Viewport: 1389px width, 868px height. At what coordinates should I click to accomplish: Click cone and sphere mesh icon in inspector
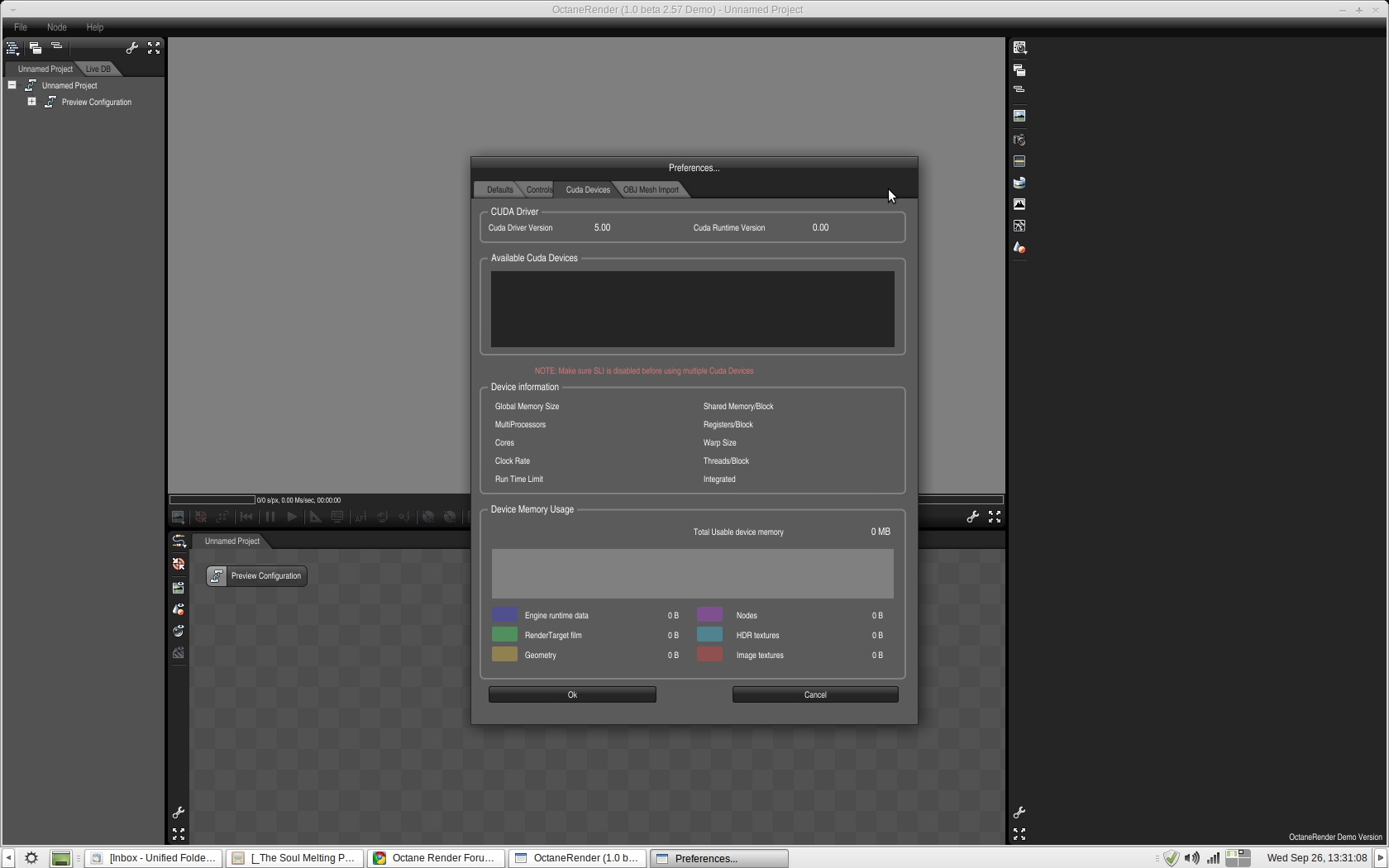1019,247
